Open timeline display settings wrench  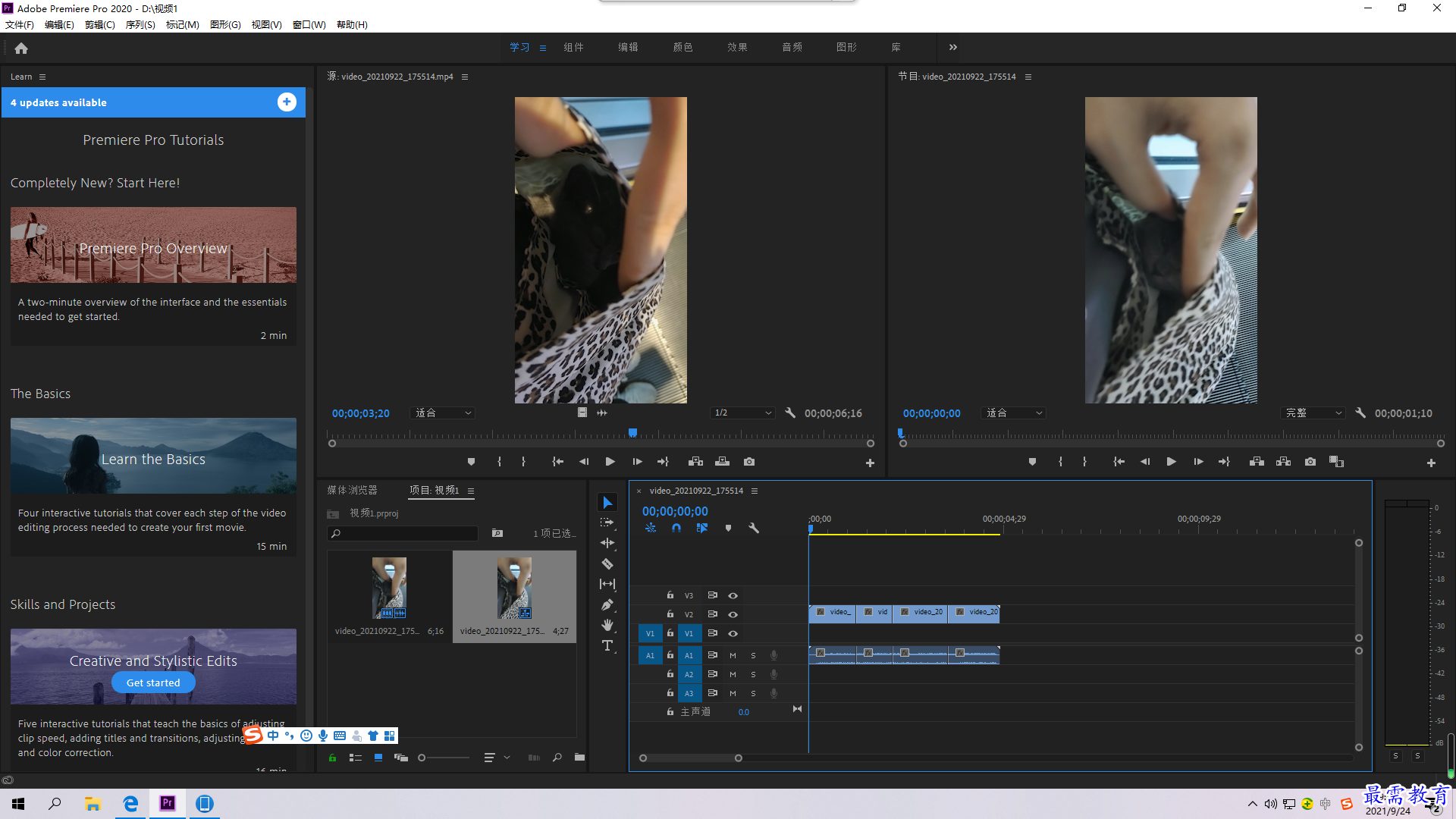(754, 528)
